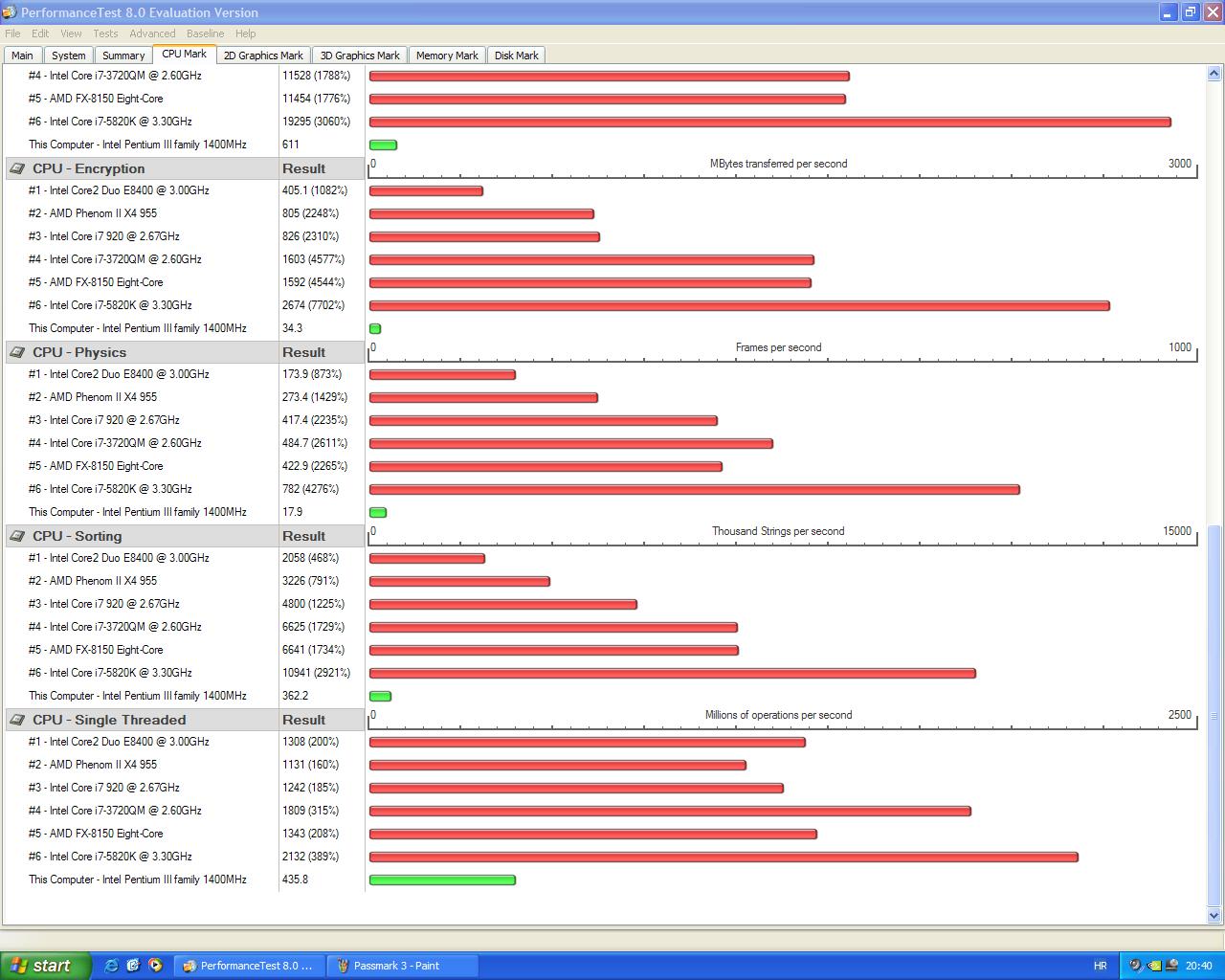The image size is (1225, 980).
Task: Click the CPU - Encryption section header
Action: 185,168
